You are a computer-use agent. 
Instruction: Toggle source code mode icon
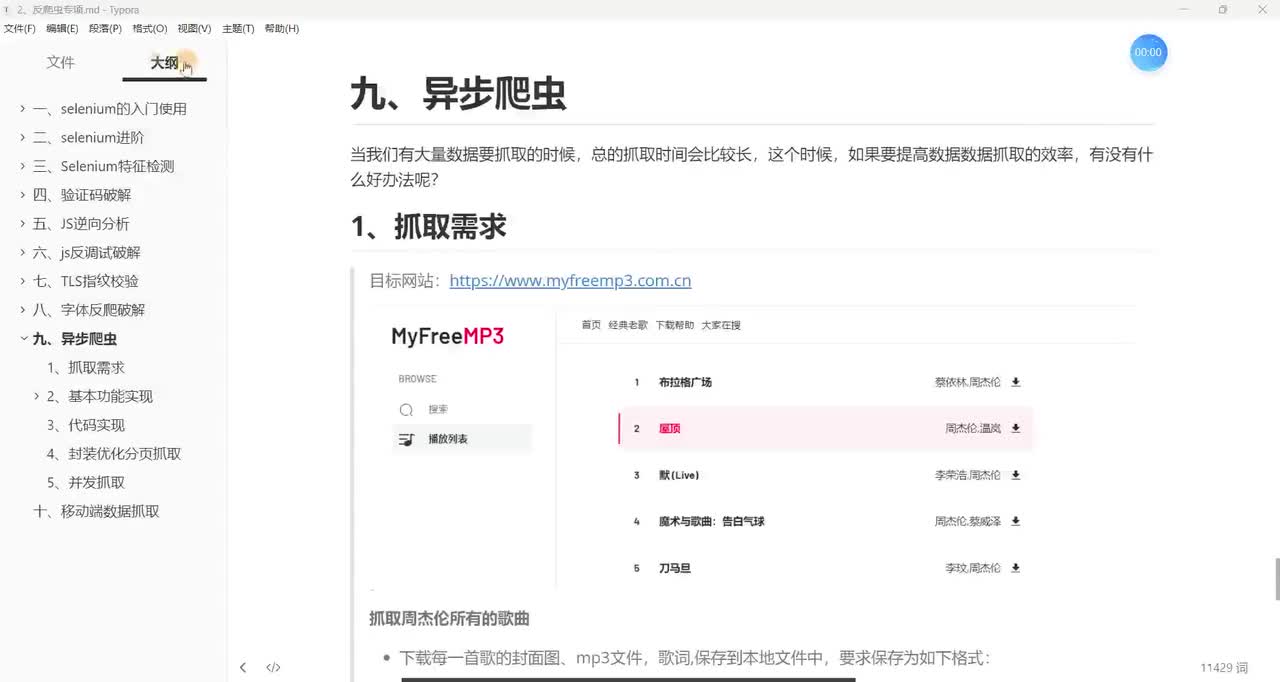[273, 667]
